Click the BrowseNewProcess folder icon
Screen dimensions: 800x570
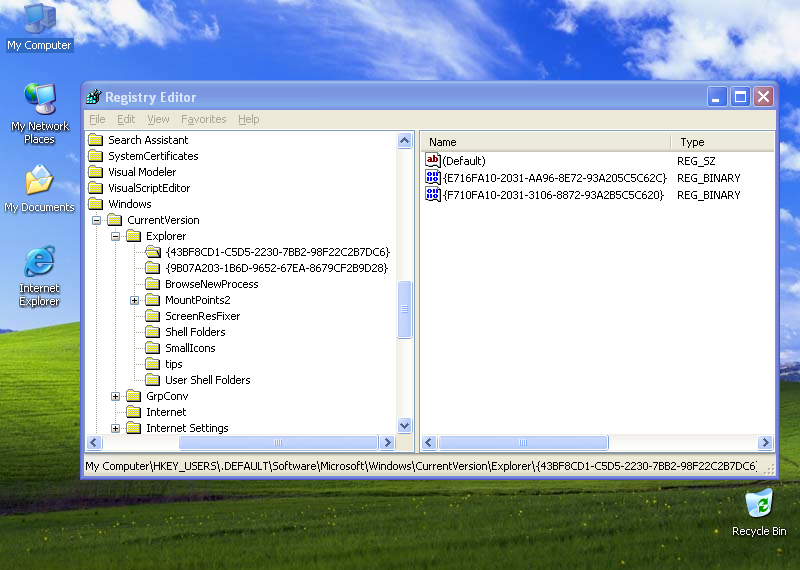(152, 284)
